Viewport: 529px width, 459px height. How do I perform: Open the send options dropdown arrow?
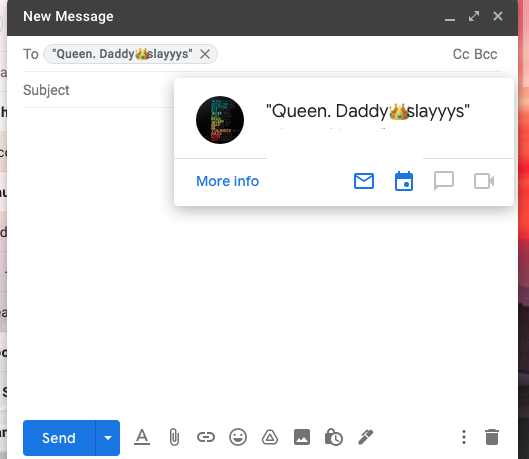(x=108, y=438)
